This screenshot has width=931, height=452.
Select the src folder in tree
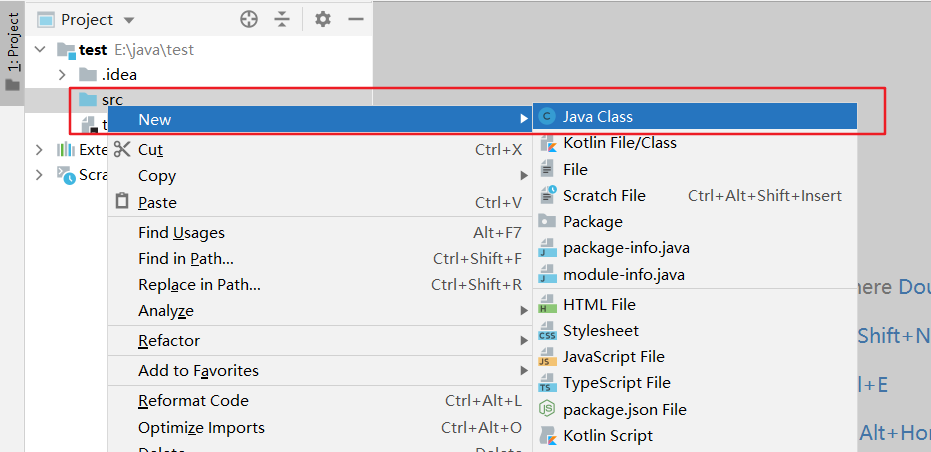(x=101, y=99)
